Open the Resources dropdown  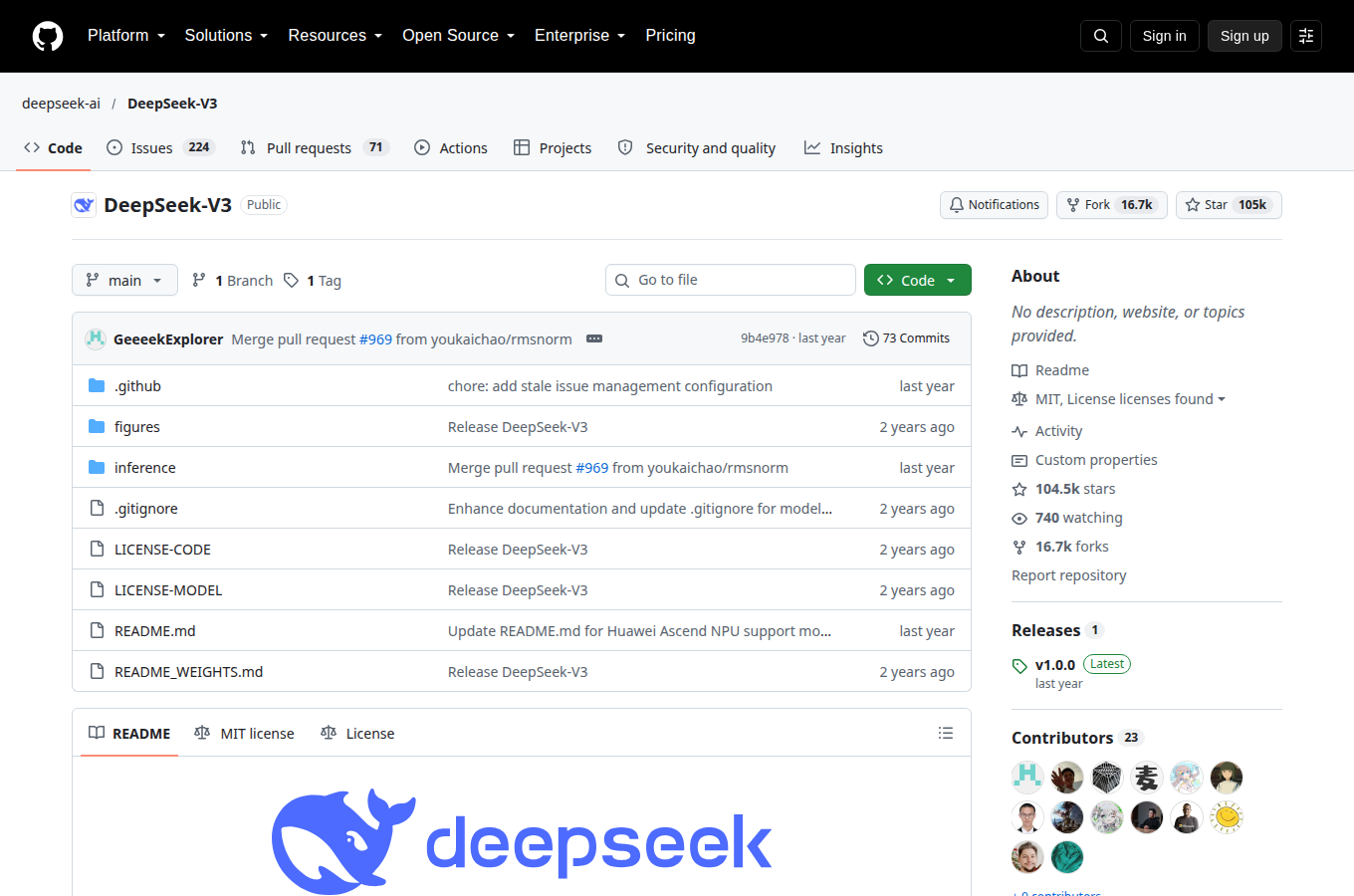pyautogui.click(x=336, y=36)
